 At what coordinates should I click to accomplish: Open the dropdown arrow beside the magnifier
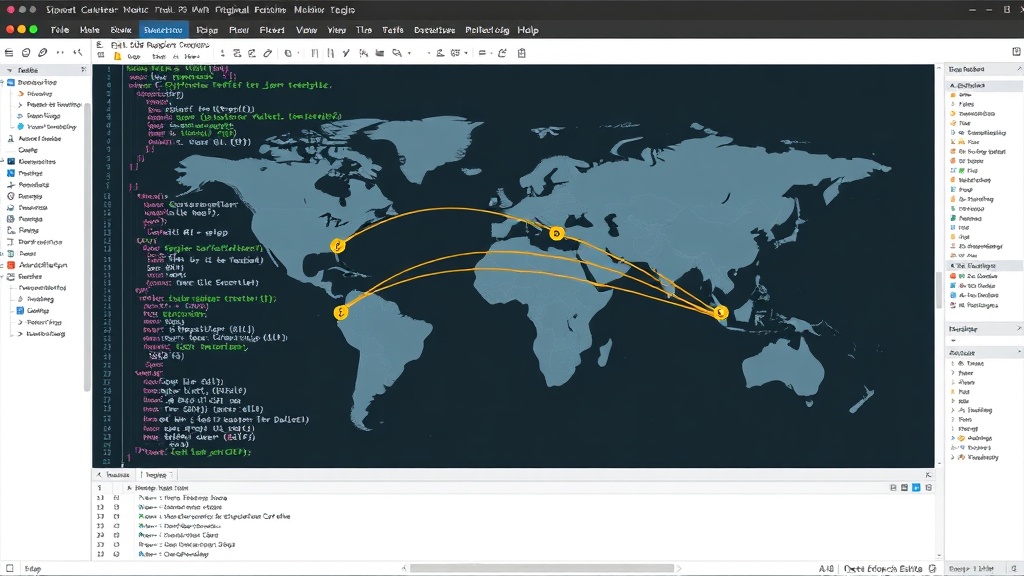[409, 54]
